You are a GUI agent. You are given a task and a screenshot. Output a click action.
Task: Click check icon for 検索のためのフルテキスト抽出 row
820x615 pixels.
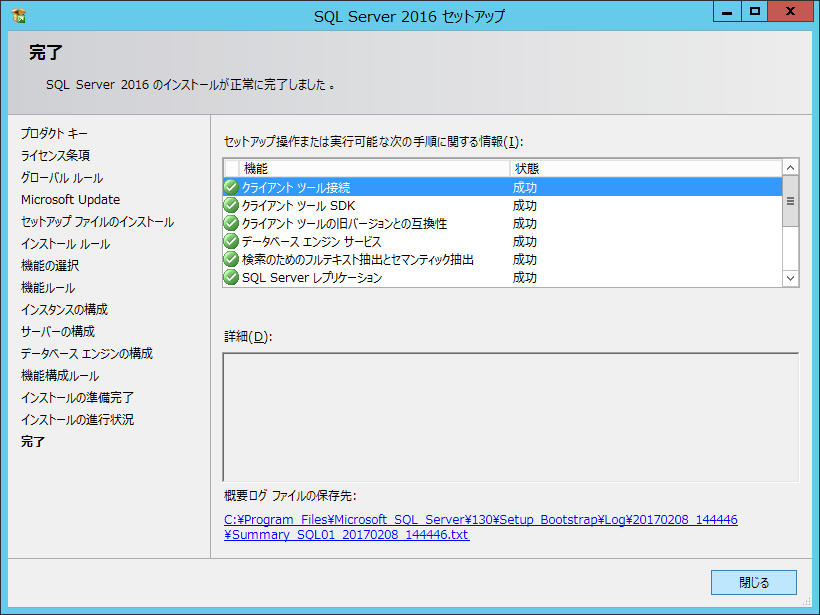231,259
